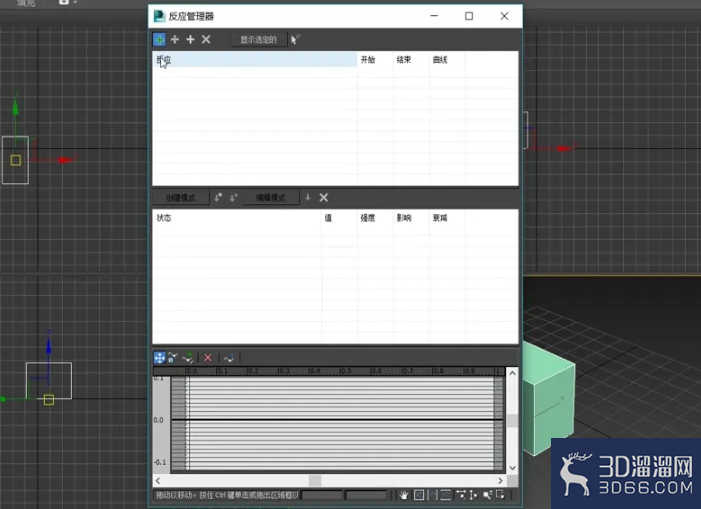Click the Append Selected state arrow icon
This screenshot has width=701, height=509.
pos(233,198)
